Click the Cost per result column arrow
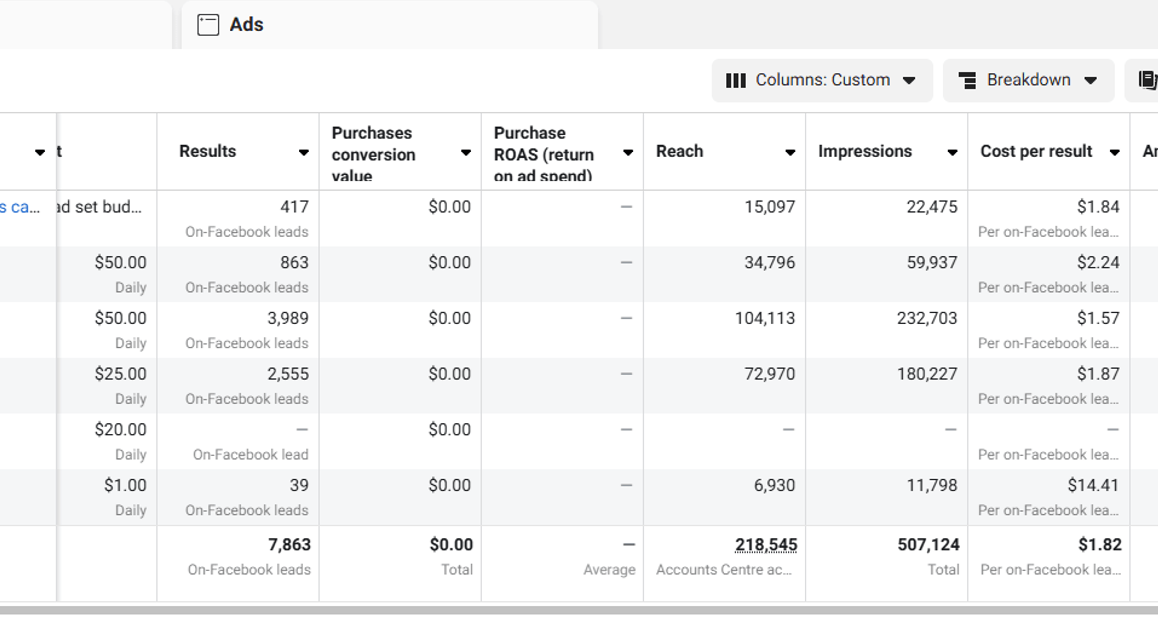This screenshot has width=1158, height=631. pos(1114,153)
